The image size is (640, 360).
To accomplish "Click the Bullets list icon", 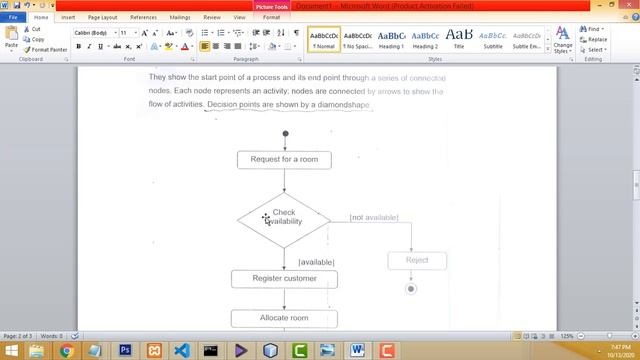I will click(204, 33).
